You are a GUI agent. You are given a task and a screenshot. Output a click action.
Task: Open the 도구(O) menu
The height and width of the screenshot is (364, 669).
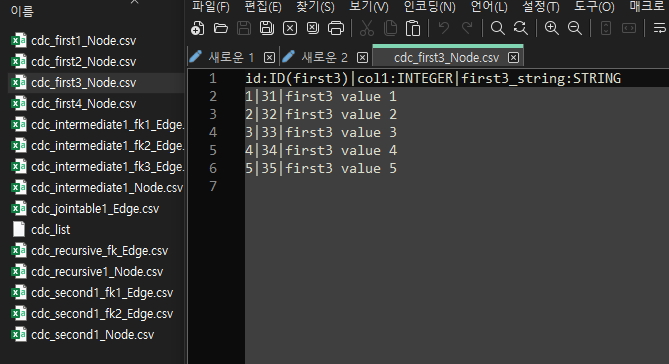point(594,6)
